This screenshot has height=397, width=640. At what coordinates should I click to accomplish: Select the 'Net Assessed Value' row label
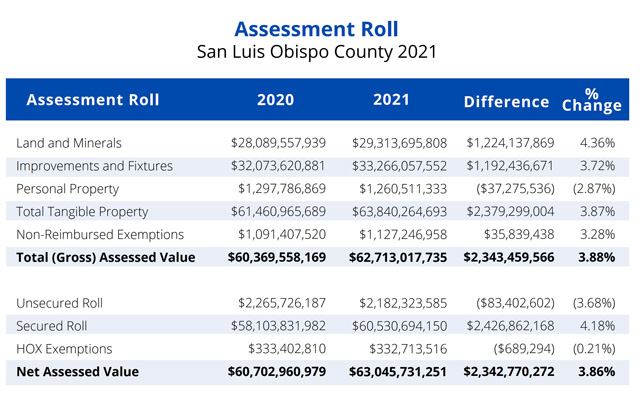[x=78, y=372]
